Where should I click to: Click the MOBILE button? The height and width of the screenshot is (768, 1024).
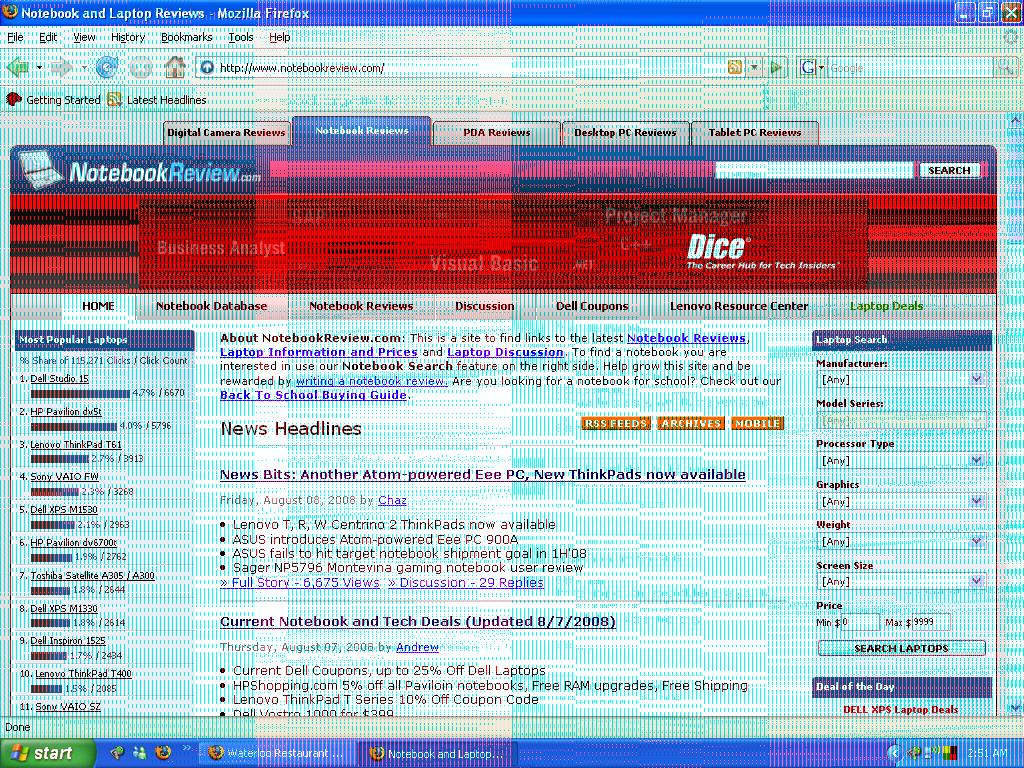(757, 423)
